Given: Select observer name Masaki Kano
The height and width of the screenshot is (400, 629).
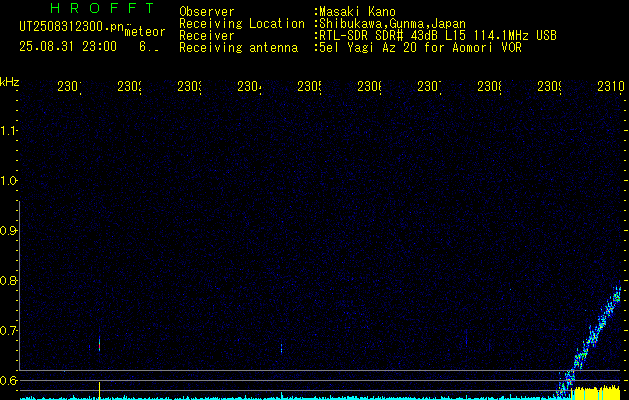Looking at the screenshot, I should coord(357,12).
